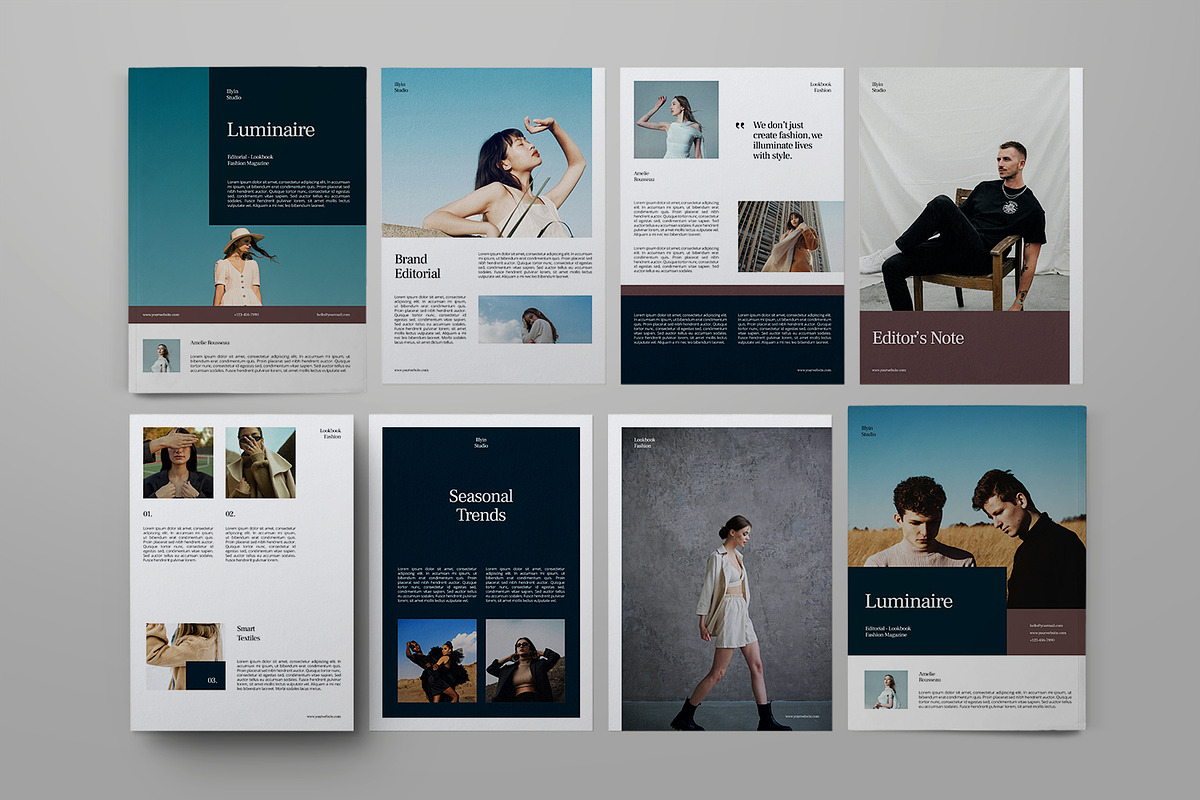Select the photo of woman in beige hooded coat
1200x800 pixels.
[260, 462]
